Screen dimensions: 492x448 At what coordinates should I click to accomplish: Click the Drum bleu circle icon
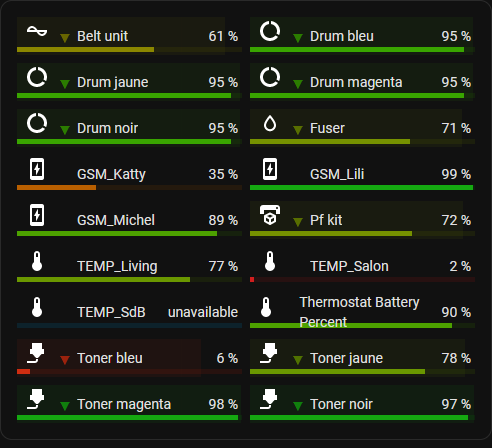click(270, 31)
